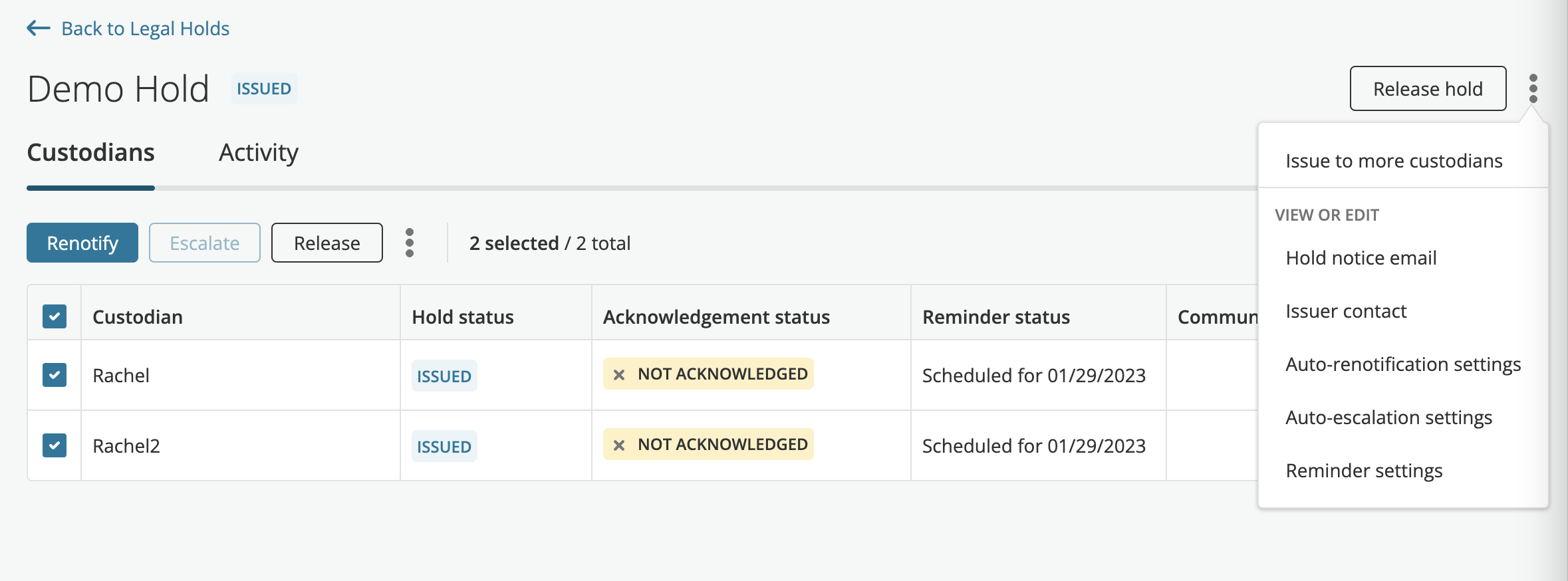Uncheck the Rachel2 row checkbox
Screen dimensions: 1568x581
(54, 445)
